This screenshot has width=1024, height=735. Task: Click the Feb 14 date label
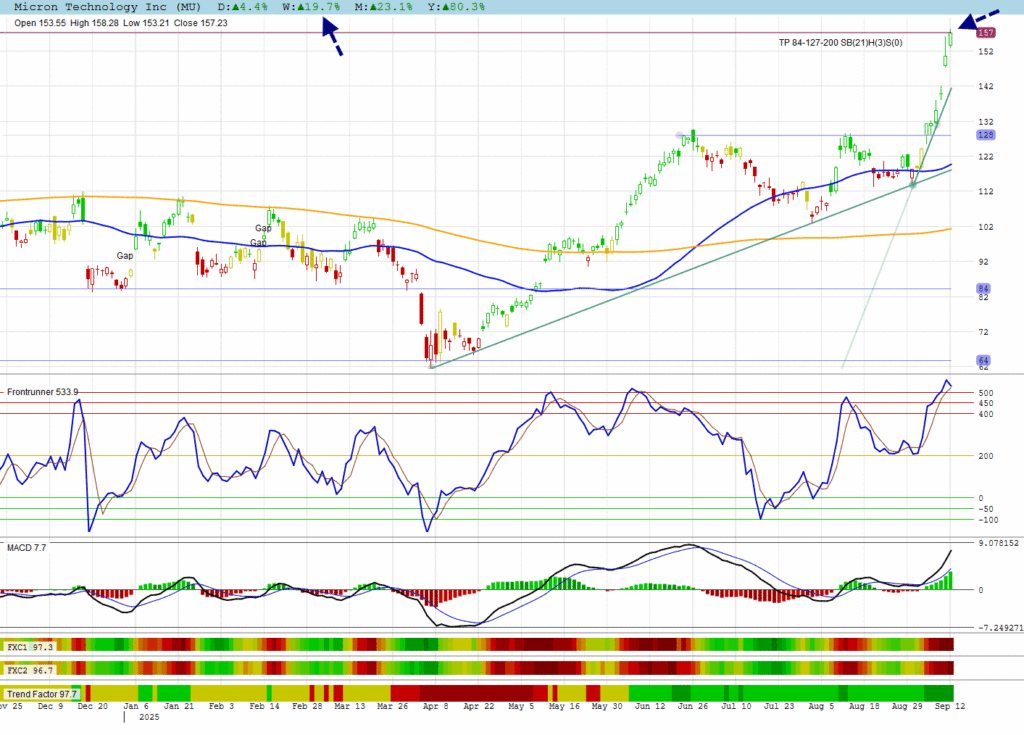264,706
